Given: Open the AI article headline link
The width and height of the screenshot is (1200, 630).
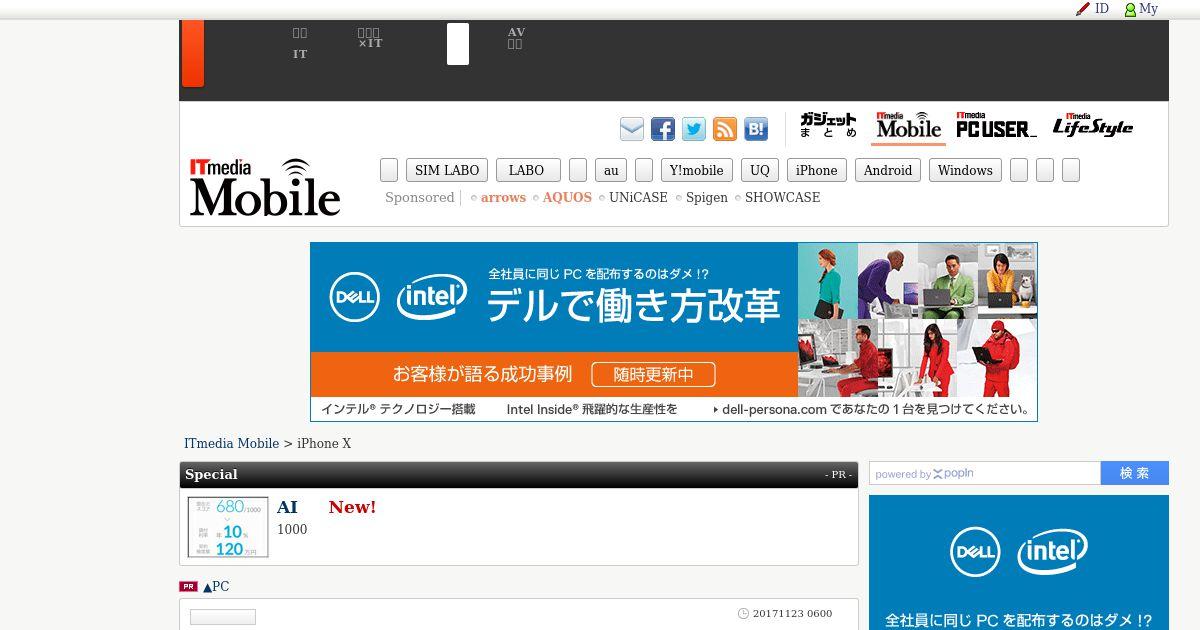Looking at the screenshot, I should (287, 507).
